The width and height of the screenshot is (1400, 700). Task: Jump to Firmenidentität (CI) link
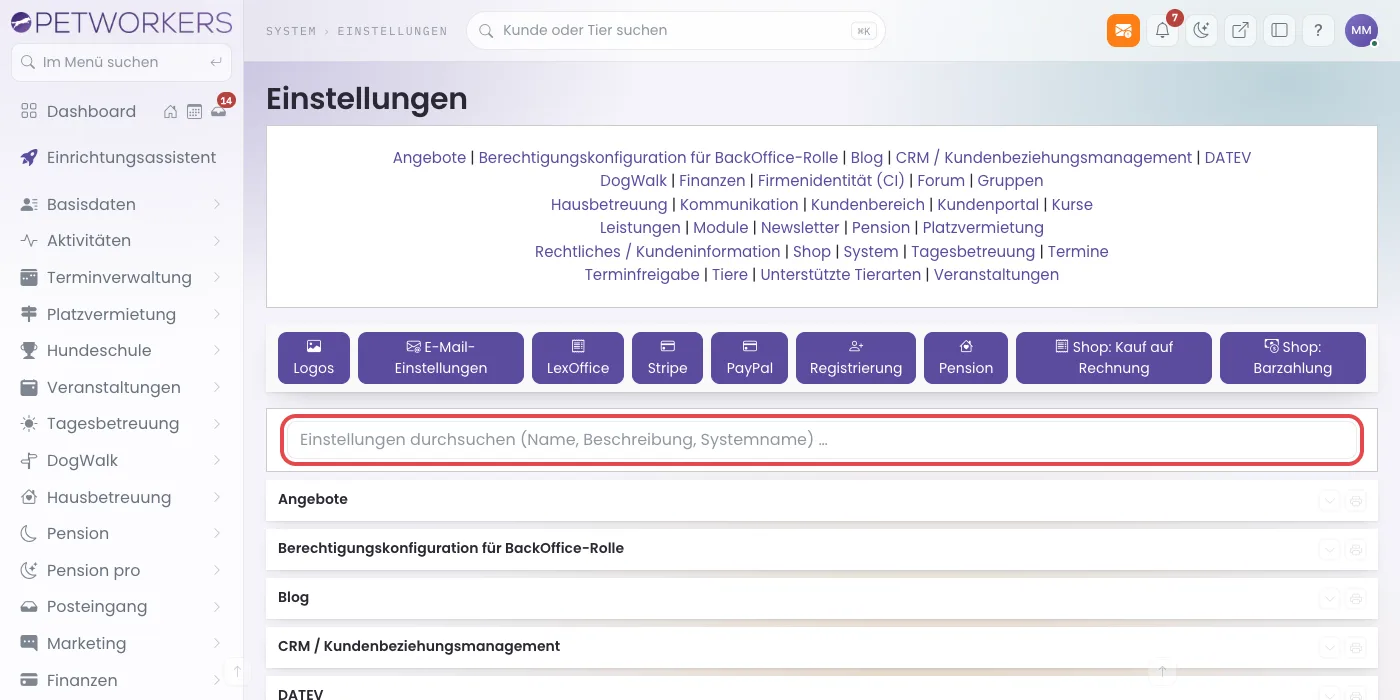pos(831,181)
